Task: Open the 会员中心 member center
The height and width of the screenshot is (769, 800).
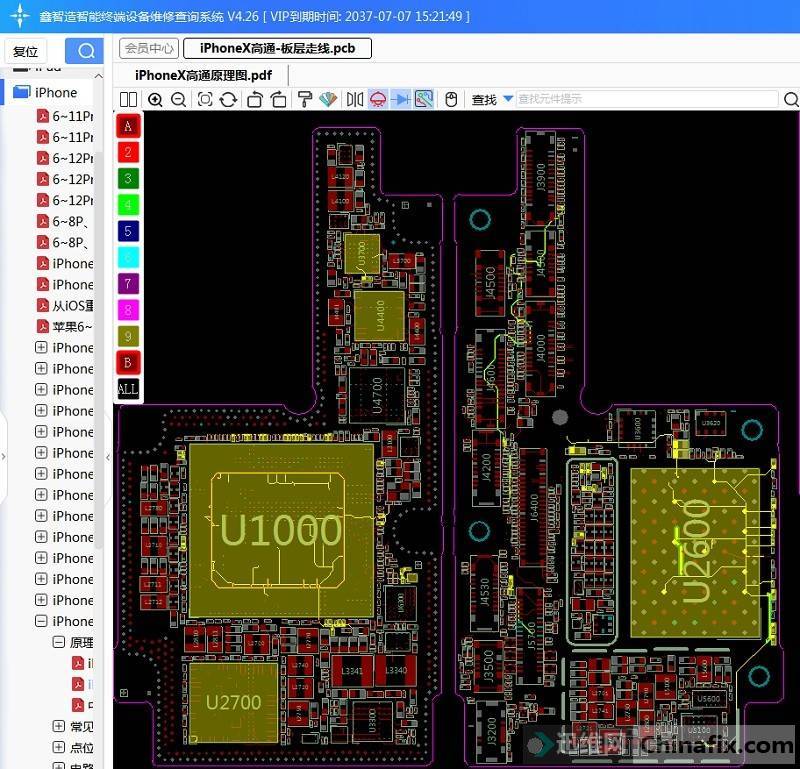Action: pyautogui.click(x=149, y=48)
